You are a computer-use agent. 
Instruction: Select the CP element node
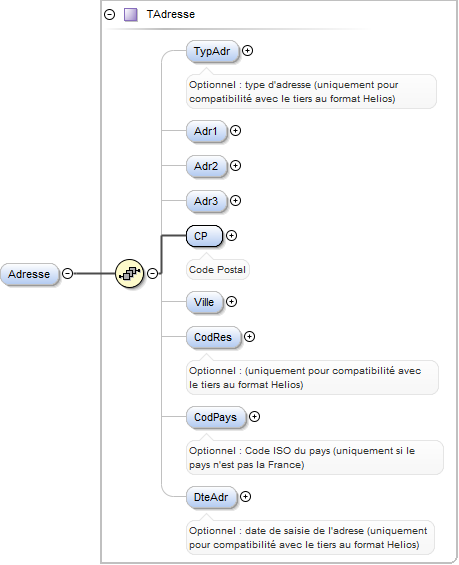click(204, 236)
